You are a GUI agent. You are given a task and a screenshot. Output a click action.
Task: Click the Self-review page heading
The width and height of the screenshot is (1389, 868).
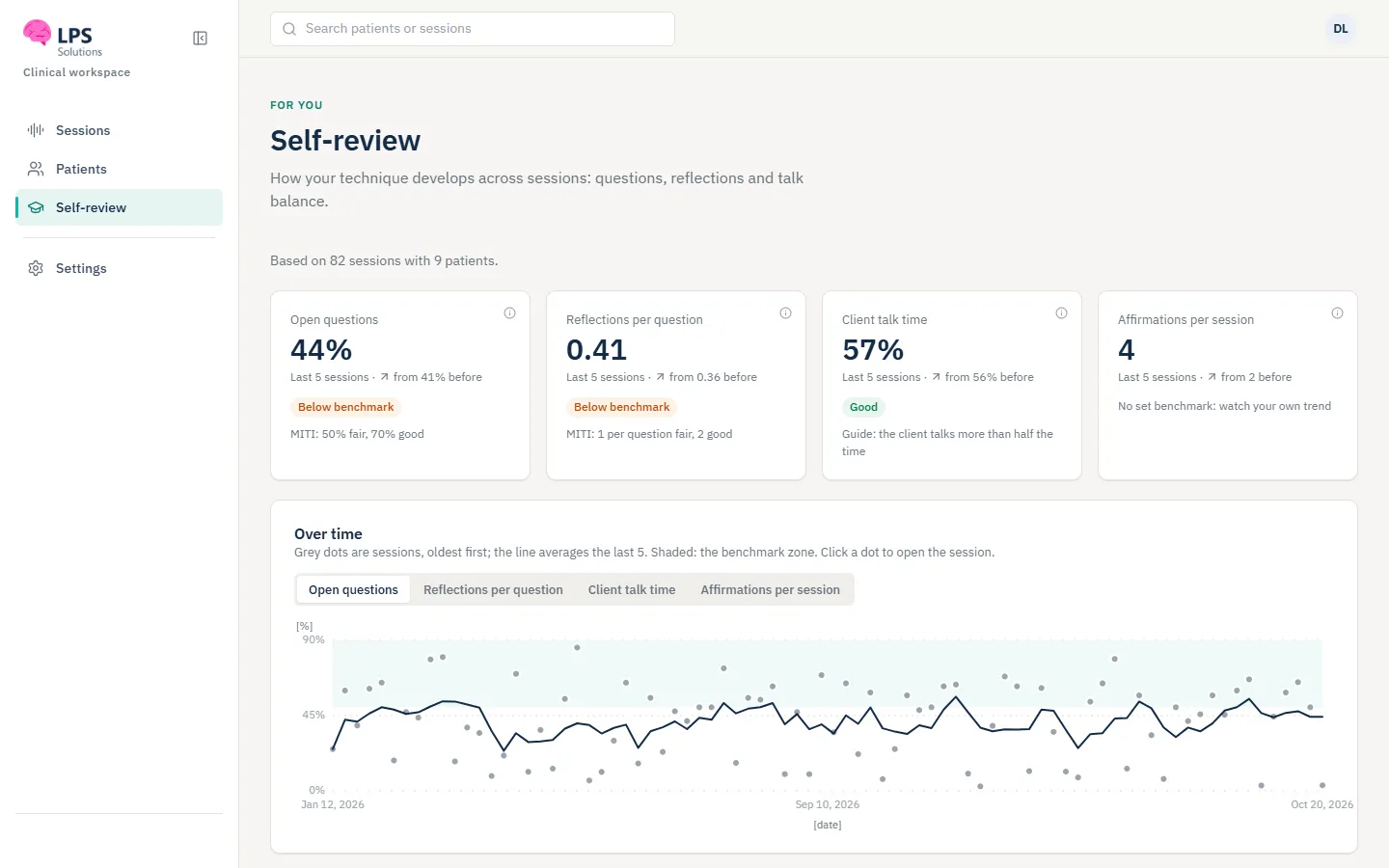click(345, 141)
